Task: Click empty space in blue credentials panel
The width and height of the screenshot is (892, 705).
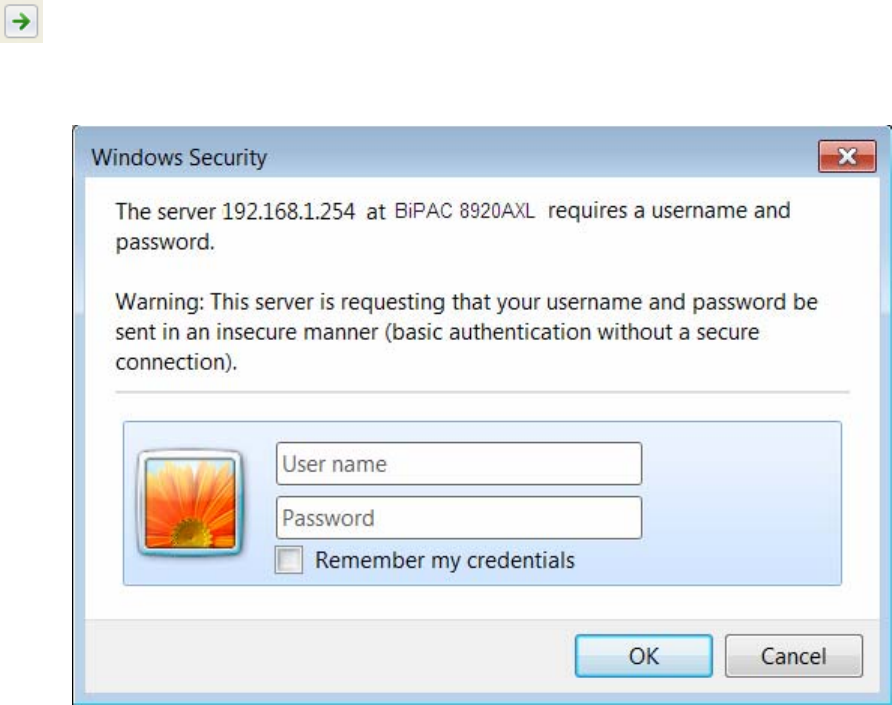Action: pyautogui.click(x=742, y=503)
